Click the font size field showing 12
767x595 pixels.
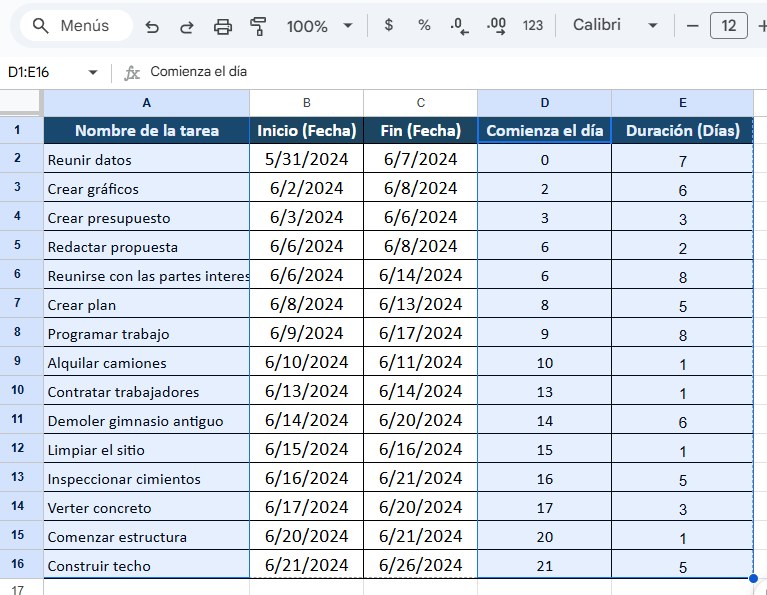click(x=728, y=25)
